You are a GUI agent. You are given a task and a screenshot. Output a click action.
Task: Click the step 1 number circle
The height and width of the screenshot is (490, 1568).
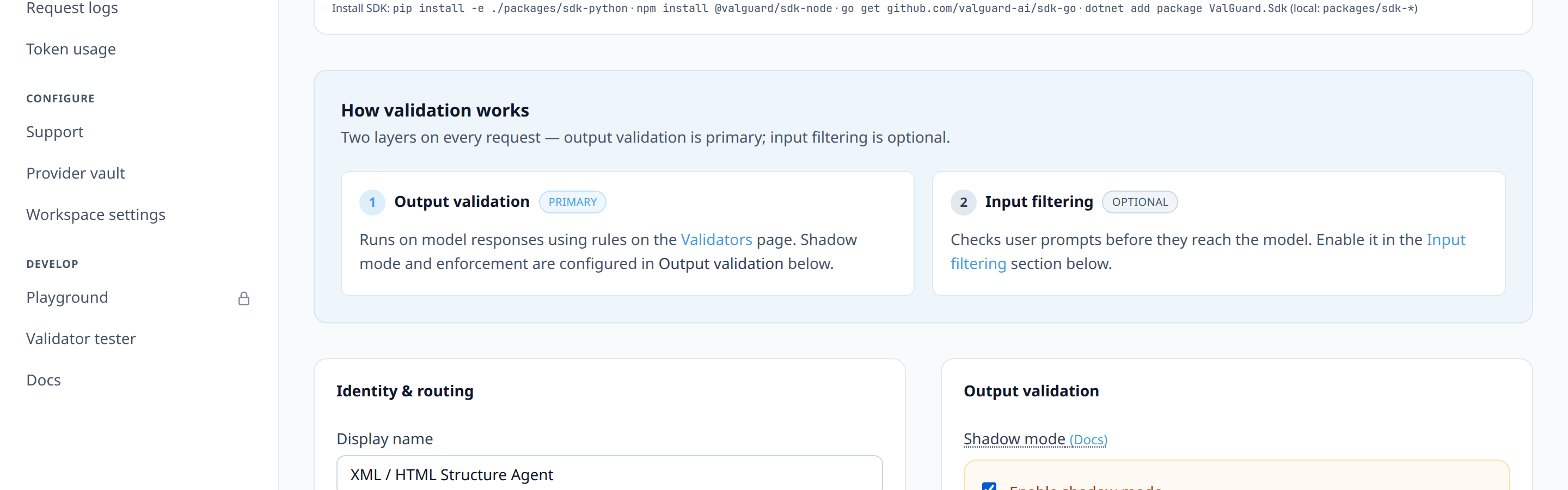pos(372,203)
